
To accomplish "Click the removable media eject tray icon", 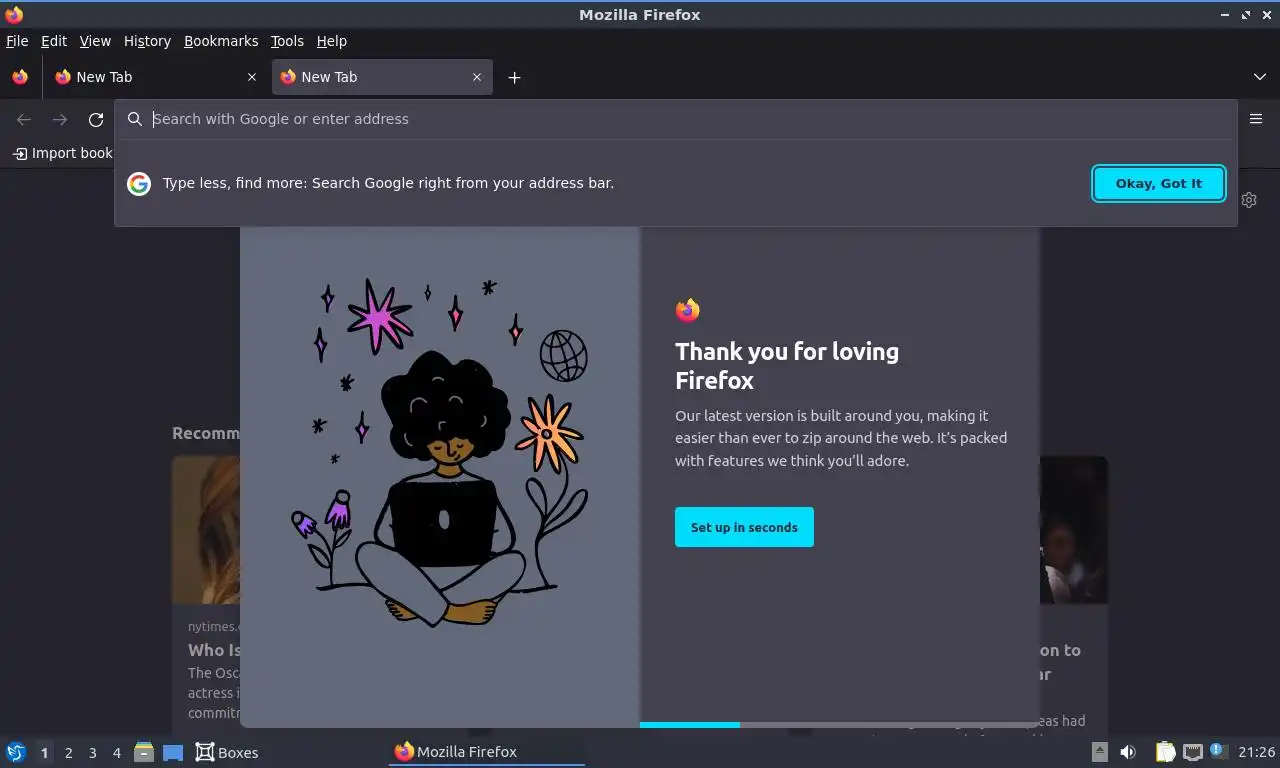I will (1099, 752).
